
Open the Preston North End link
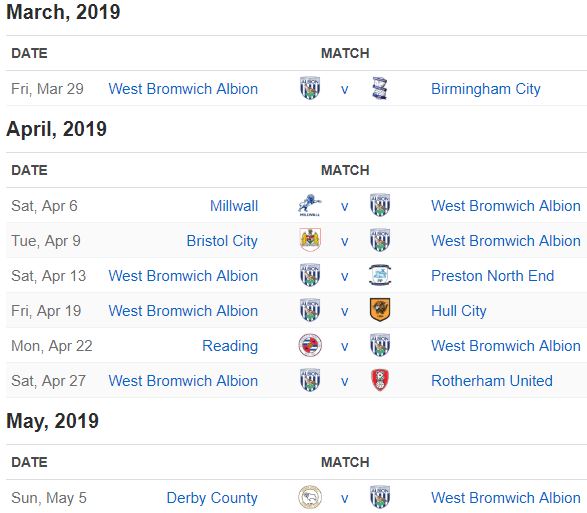click(492, 276)
